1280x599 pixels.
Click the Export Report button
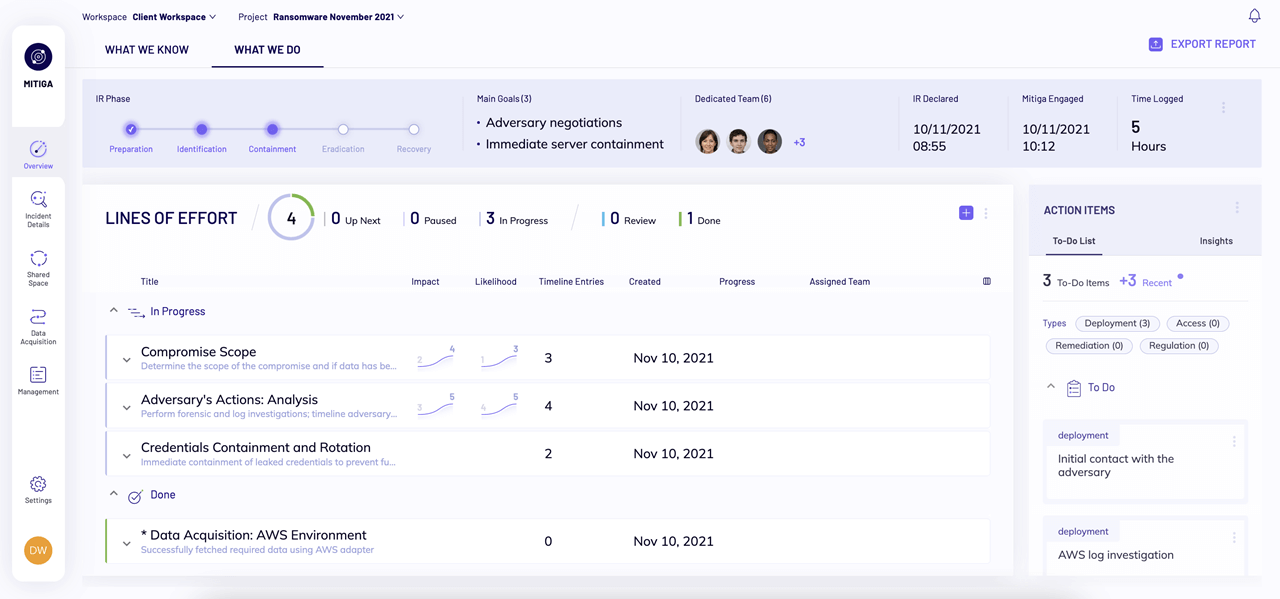click(1202, 44)
